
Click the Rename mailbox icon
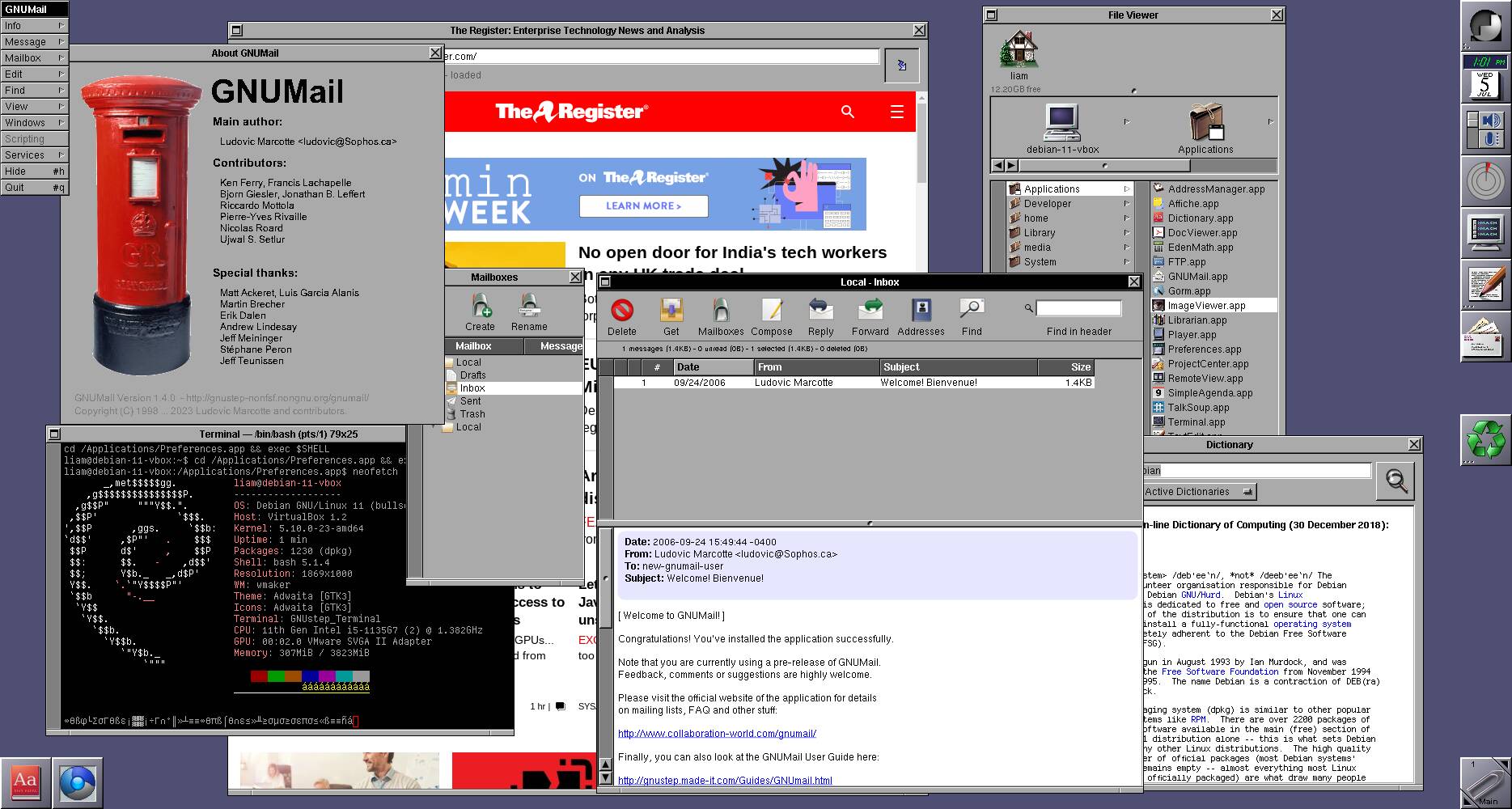(x=529, y=306)
